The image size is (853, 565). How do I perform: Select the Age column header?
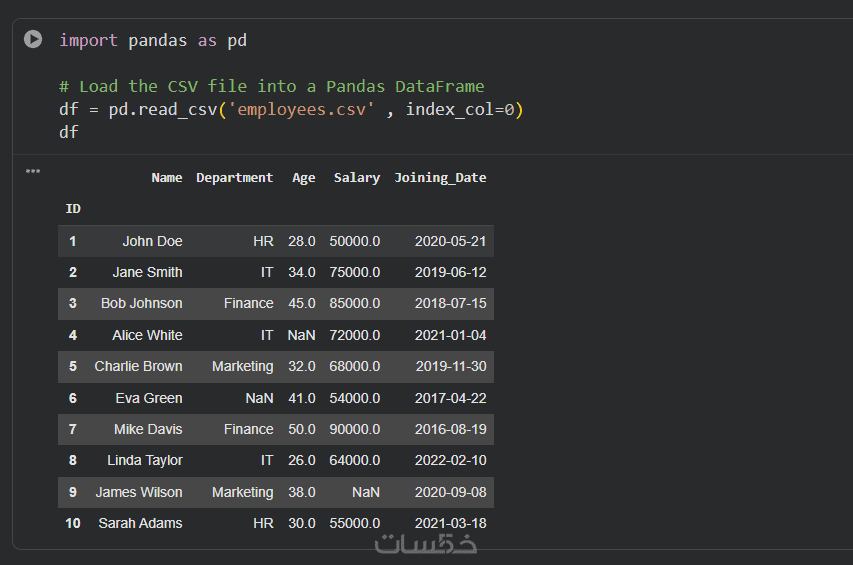[303, 178]
